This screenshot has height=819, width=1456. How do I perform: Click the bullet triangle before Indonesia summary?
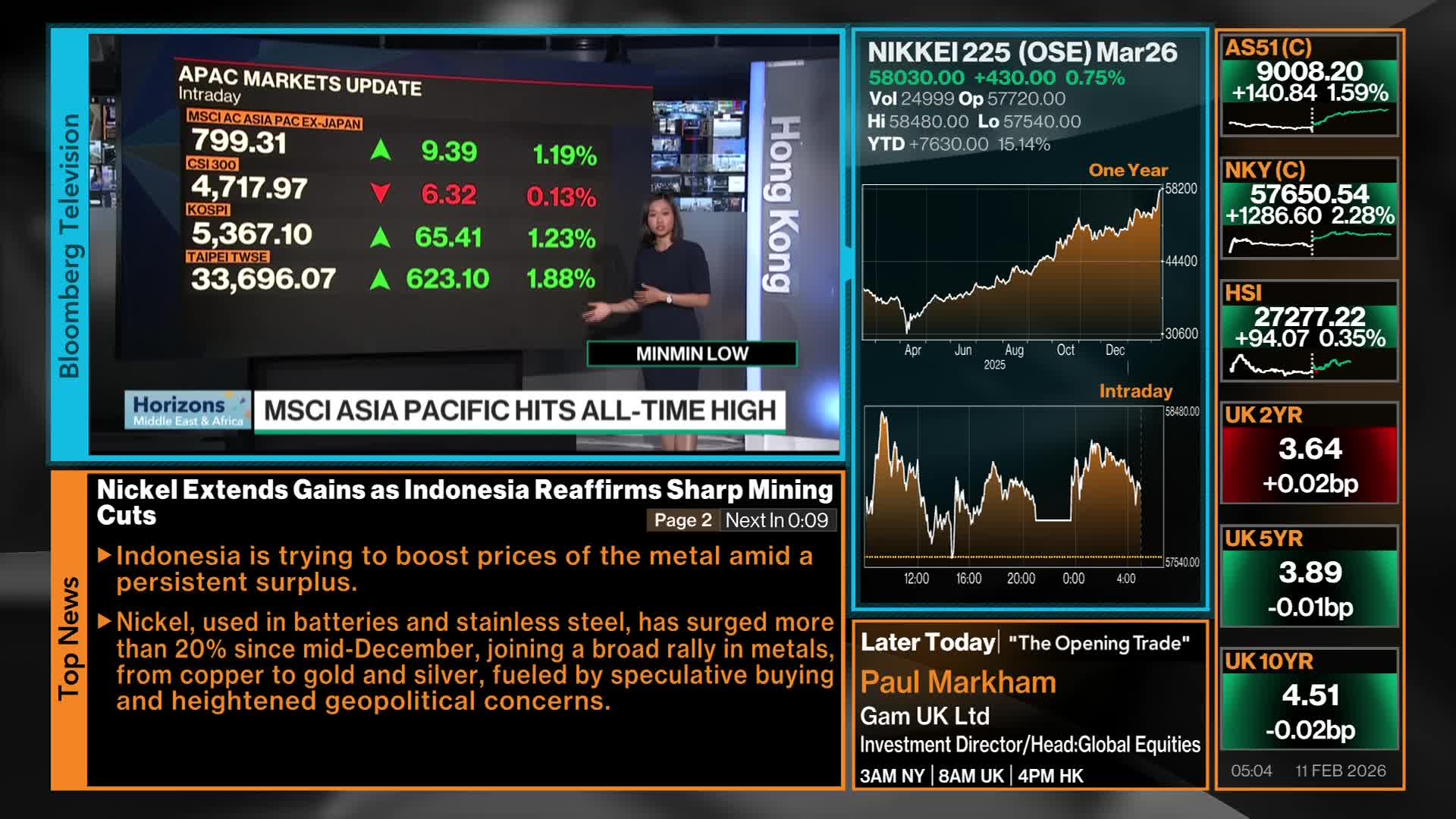tap(105, 556)
